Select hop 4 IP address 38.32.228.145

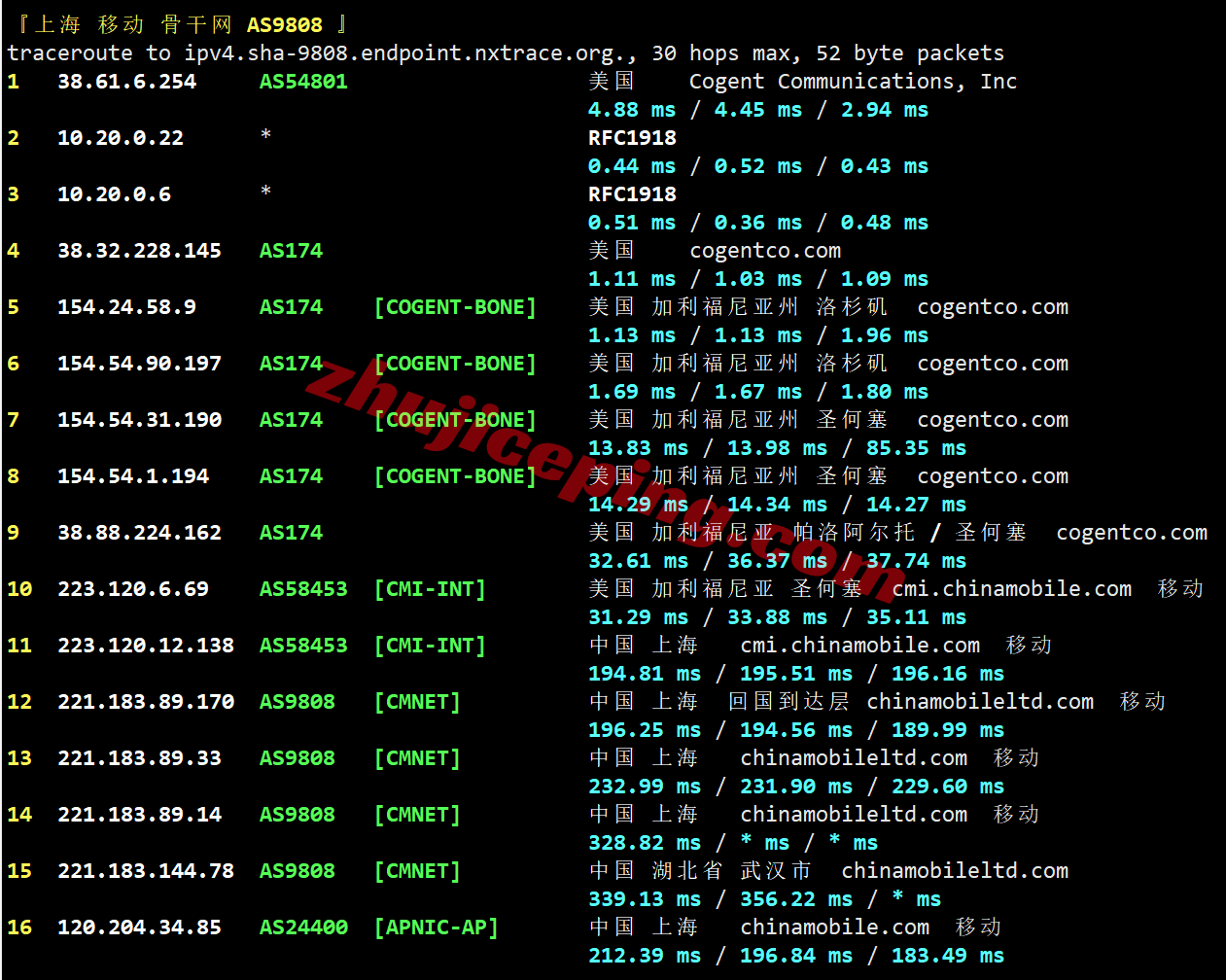click(x=139, y=251)
